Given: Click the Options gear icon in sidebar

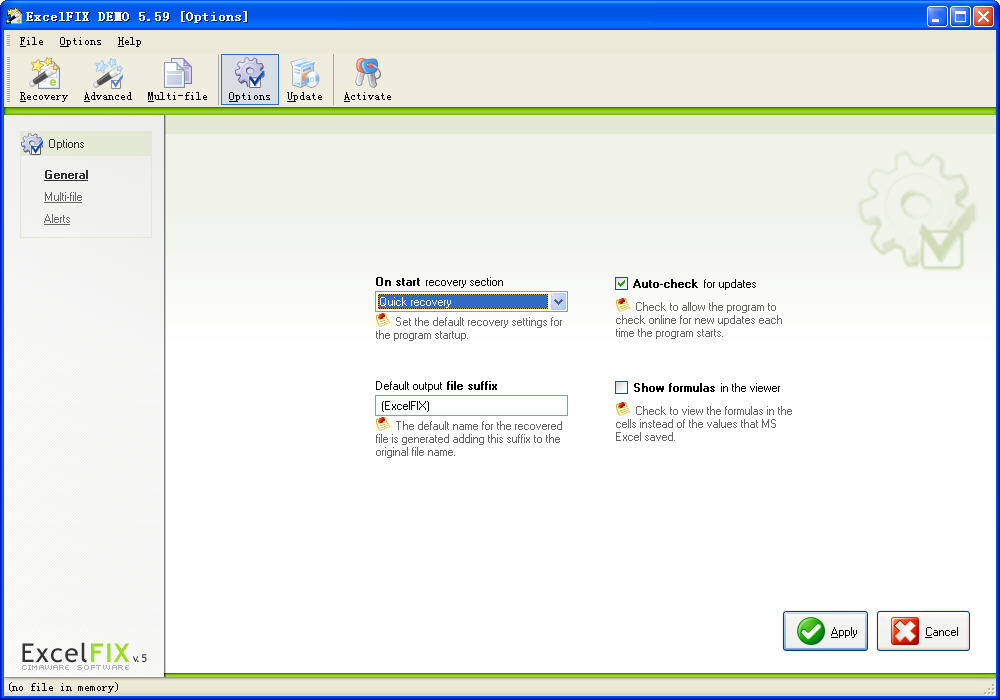Looking at the screenshot, I should [32, 144].
